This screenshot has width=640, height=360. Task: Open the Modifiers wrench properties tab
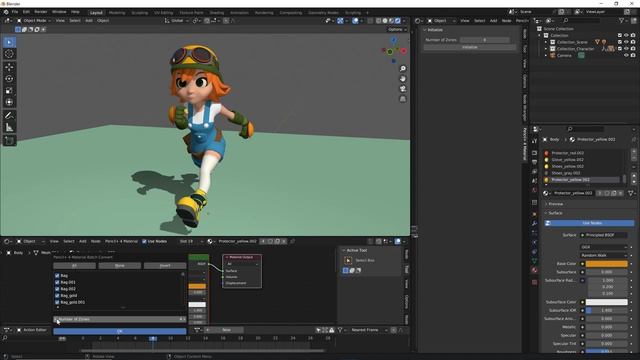[534, 223]
